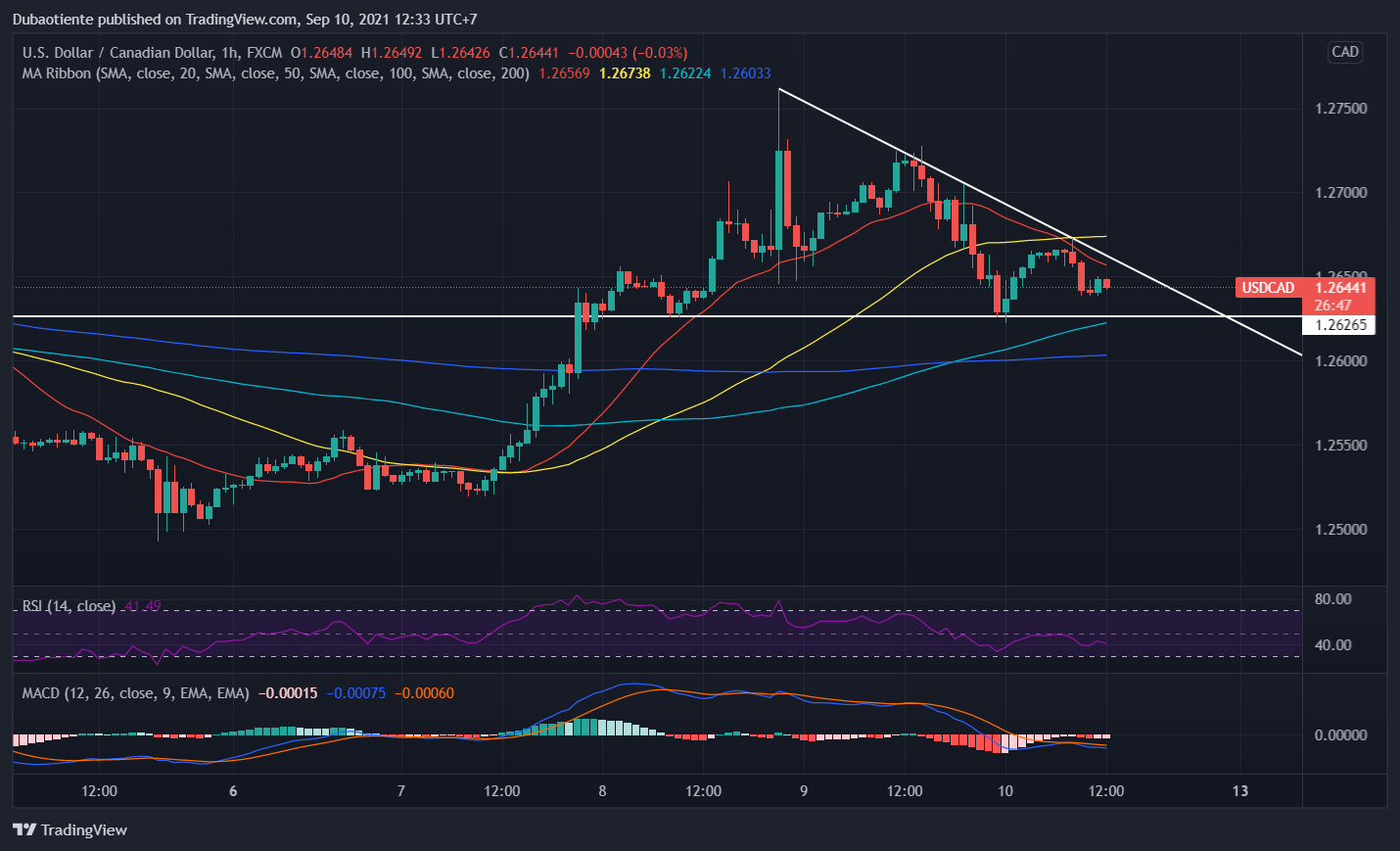Click the 200 SMA value 1.26033
This screenshot has width=1400, height=851.
[x=745, y=73]
